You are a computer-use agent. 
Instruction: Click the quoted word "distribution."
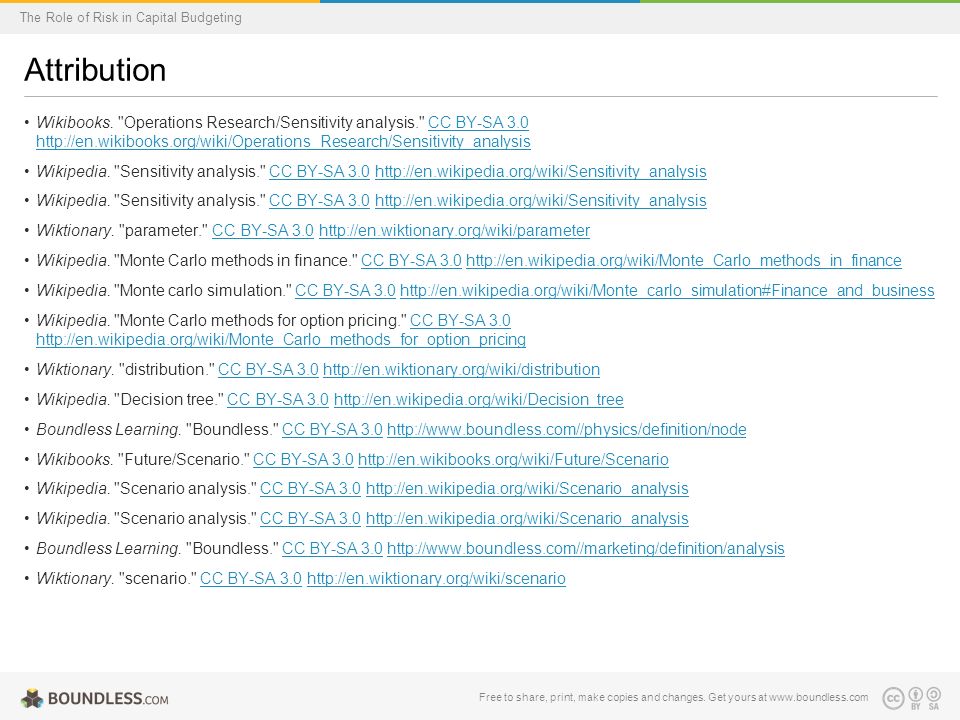pyautogui.click(x=166, y=370)
